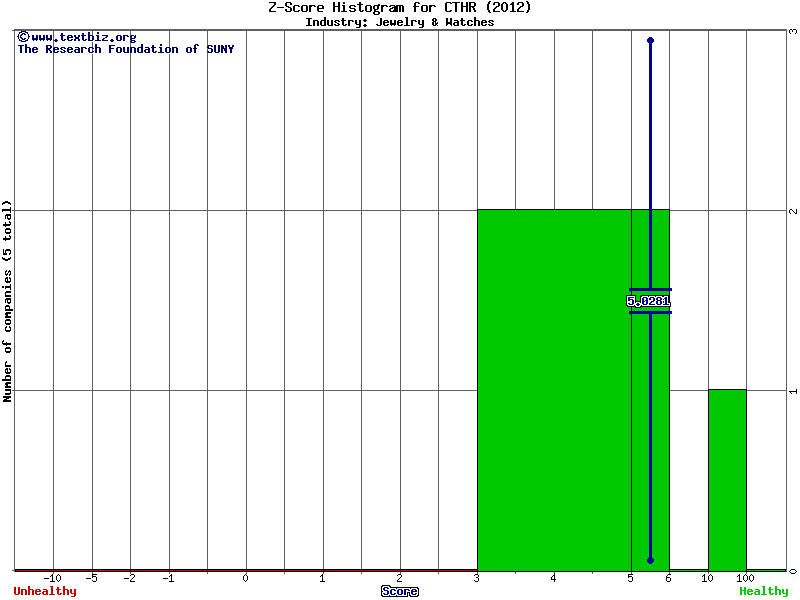Click the x-axis tick label '3'

(x=477, y=578)
